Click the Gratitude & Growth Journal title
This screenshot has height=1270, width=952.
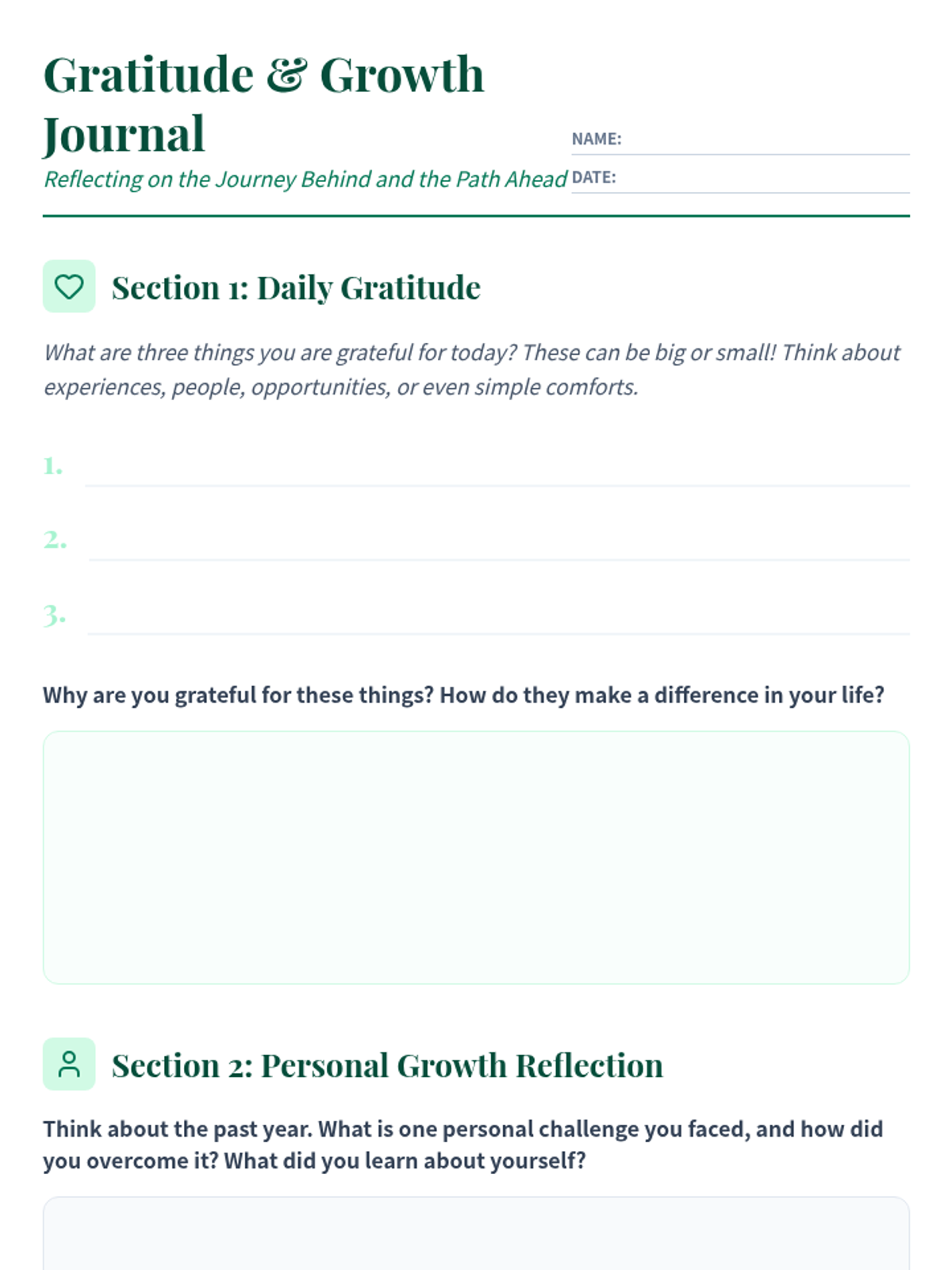pos(263,104)
